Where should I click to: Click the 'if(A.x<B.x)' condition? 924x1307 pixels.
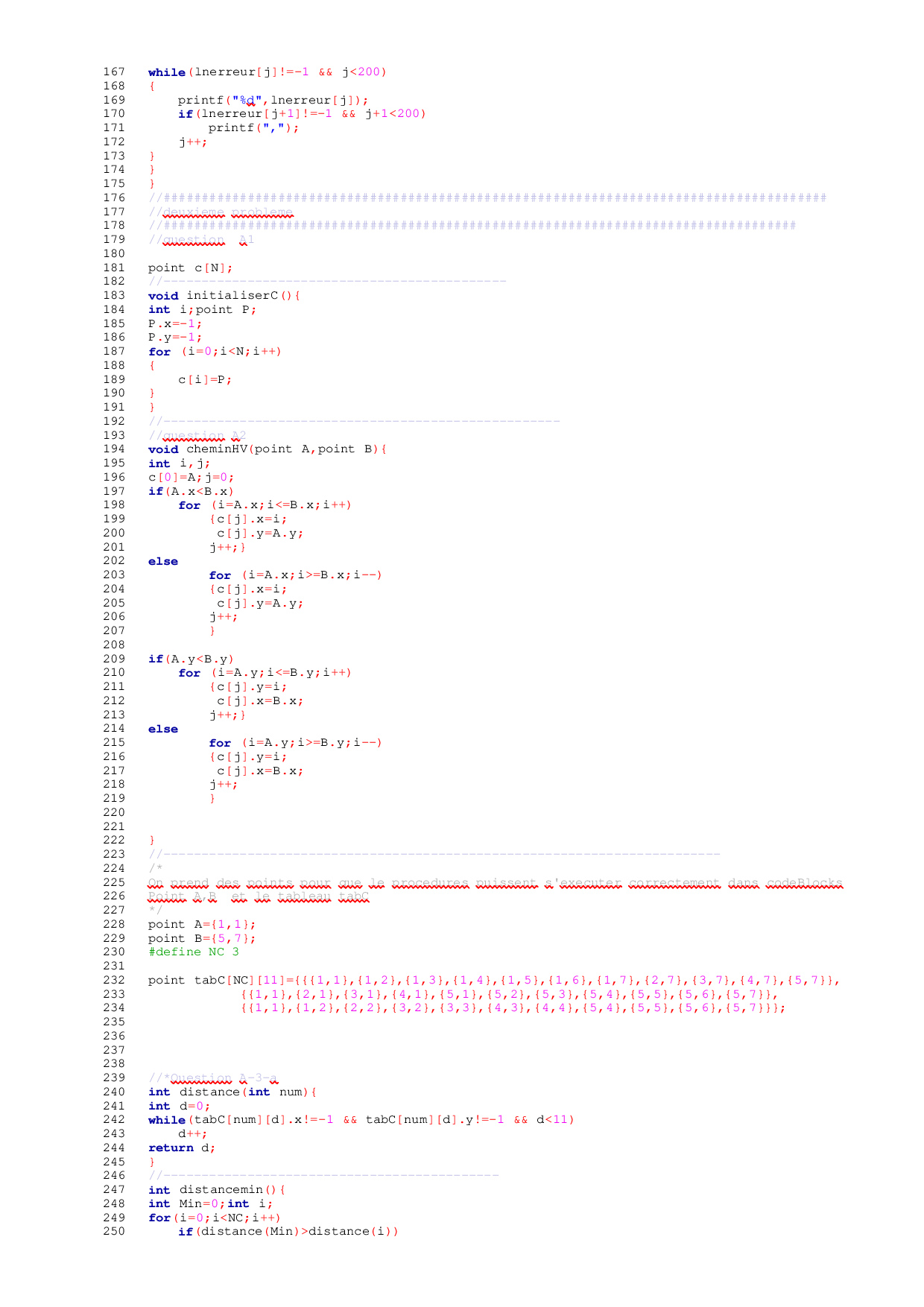[191, 492]
